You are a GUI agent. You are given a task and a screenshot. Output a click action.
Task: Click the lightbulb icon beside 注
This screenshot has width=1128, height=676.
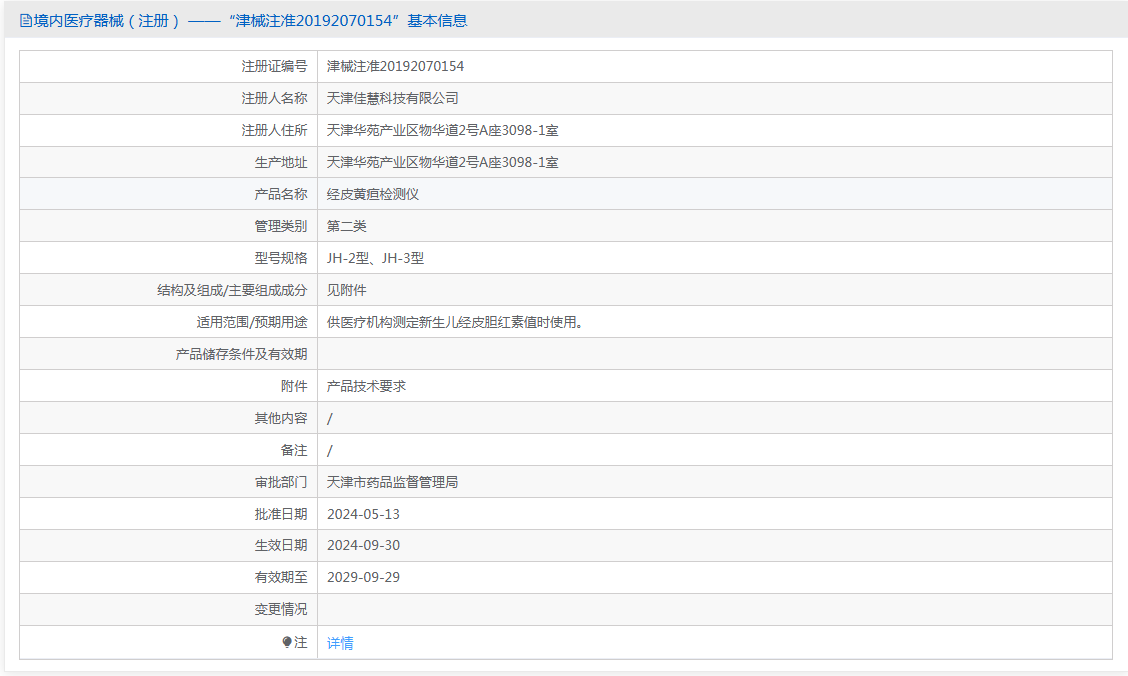pyautogui.click(x=287, y=642)
